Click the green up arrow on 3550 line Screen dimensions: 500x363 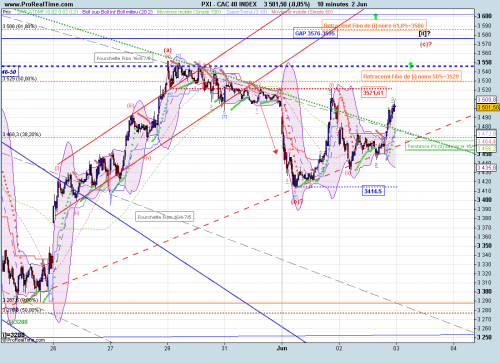coord(411,65)
